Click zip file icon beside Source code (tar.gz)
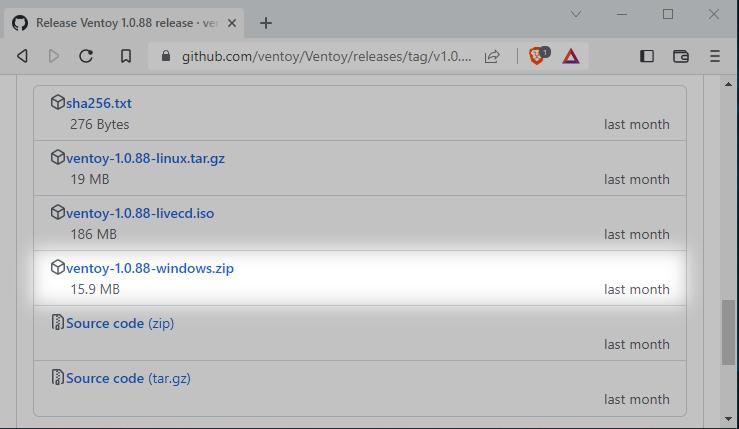Screen dimensions: 739x429 [57, 377]
